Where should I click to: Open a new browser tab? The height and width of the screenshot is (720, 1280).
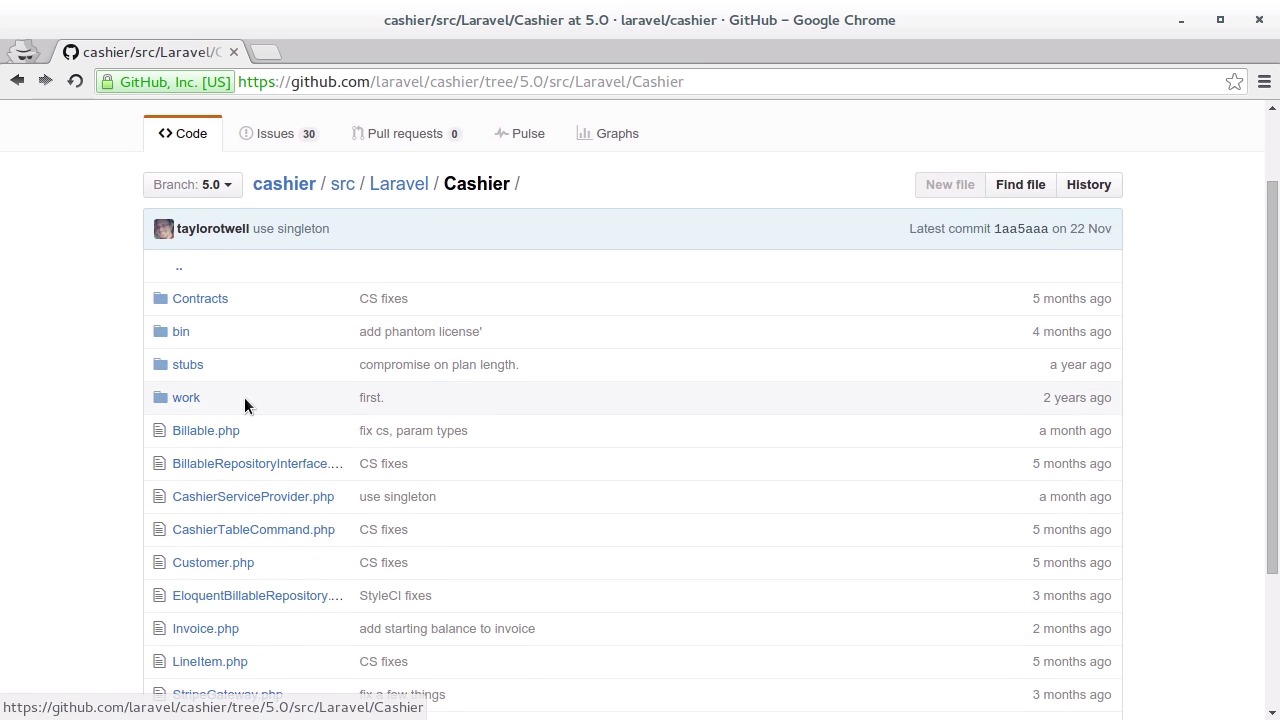pos(265,52)
